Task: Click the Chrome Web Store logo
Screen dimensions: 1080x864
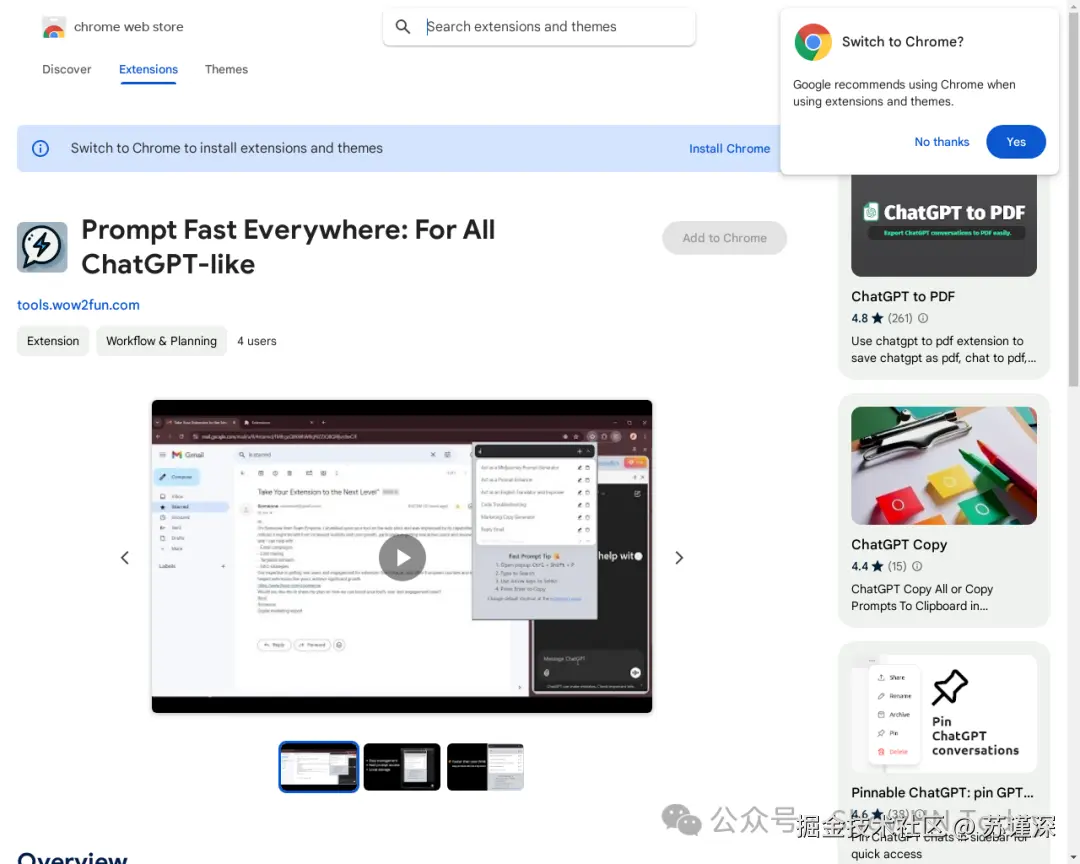Action: tap(54, 27)
